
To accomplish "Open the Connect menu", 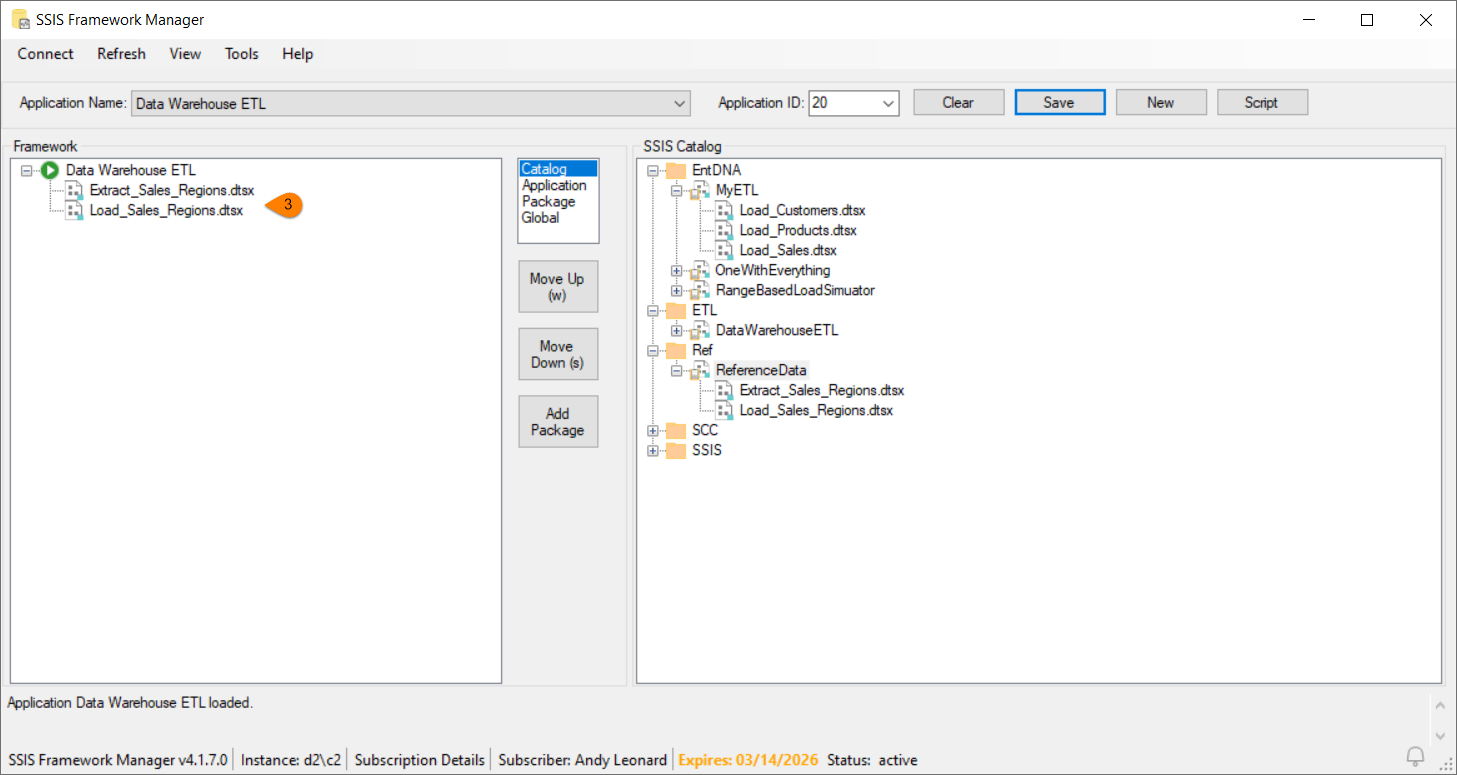I will [x=45, y=54].
